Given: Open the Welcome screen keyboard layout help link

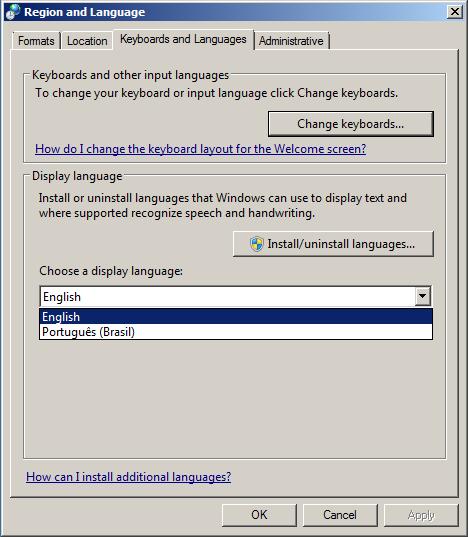Looking at the screenshot, I should 201,149.
